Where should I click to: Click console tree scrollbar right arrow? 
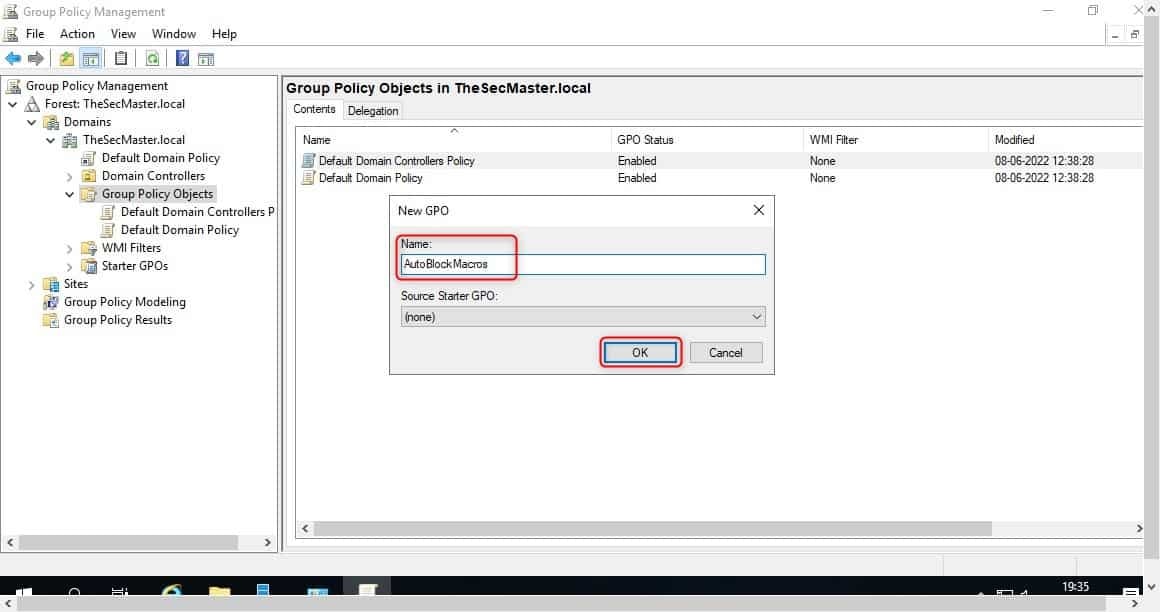(268, 542)
